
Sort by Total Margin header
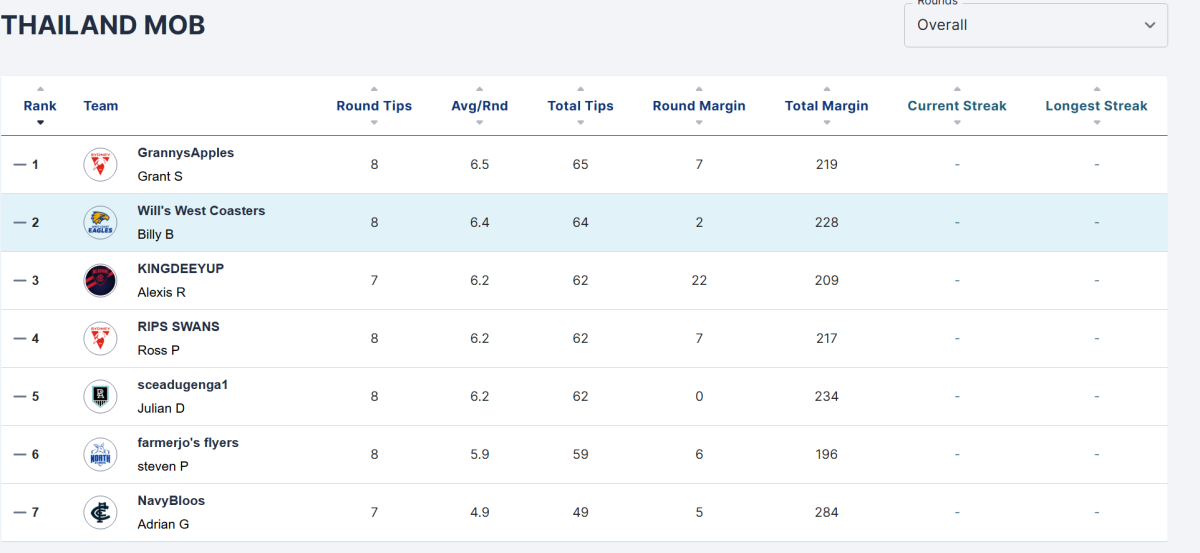point(827,106)
